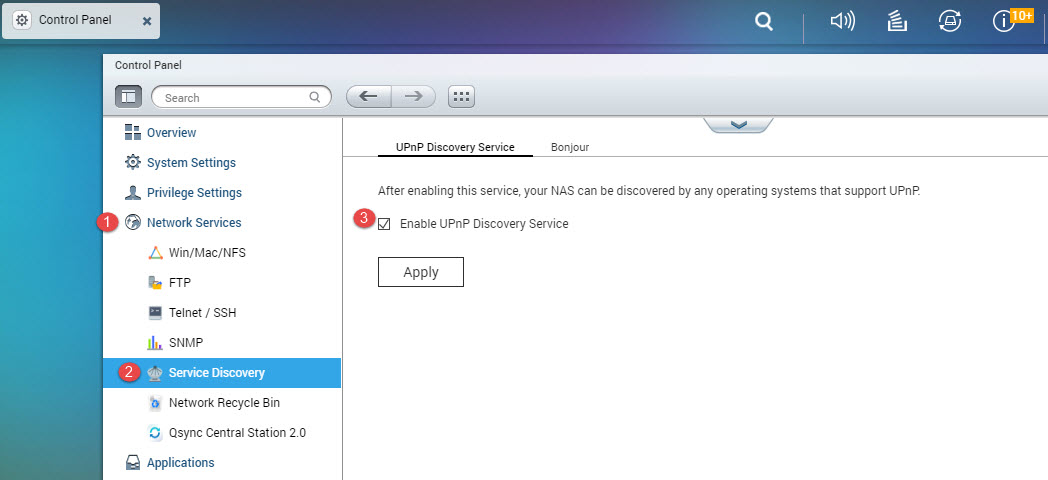Open event notifications info icon
The image size is (1048, 480).
coord(1003,22)
